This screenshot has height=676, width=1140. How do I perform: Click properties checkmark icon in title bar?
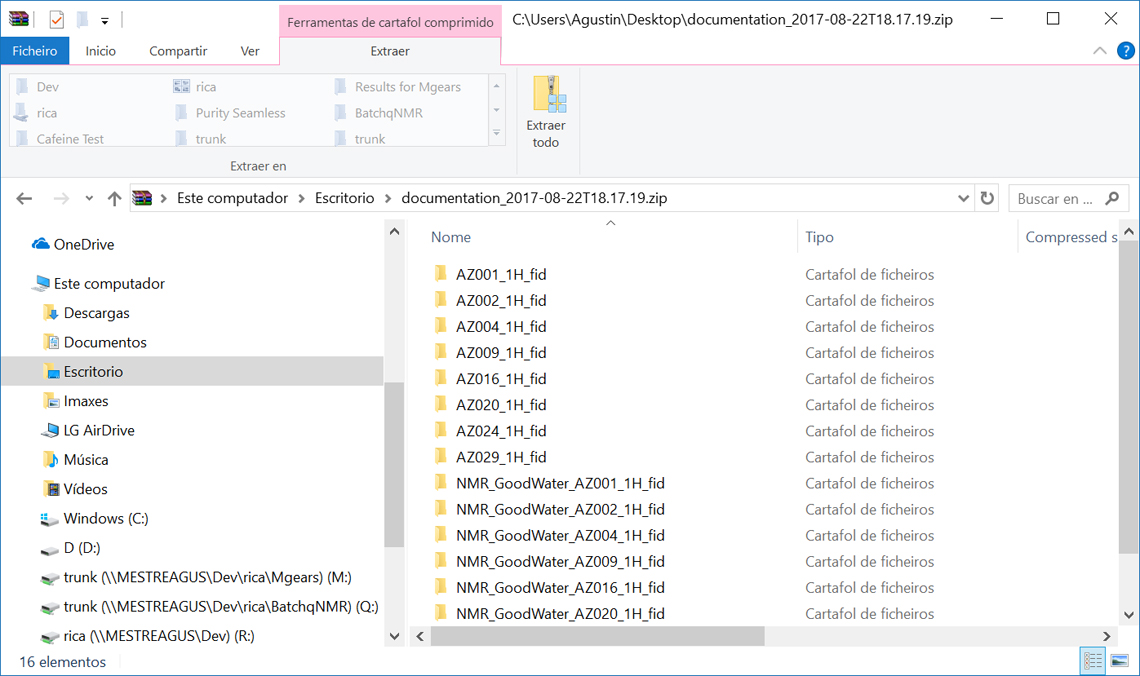point(56,19)
